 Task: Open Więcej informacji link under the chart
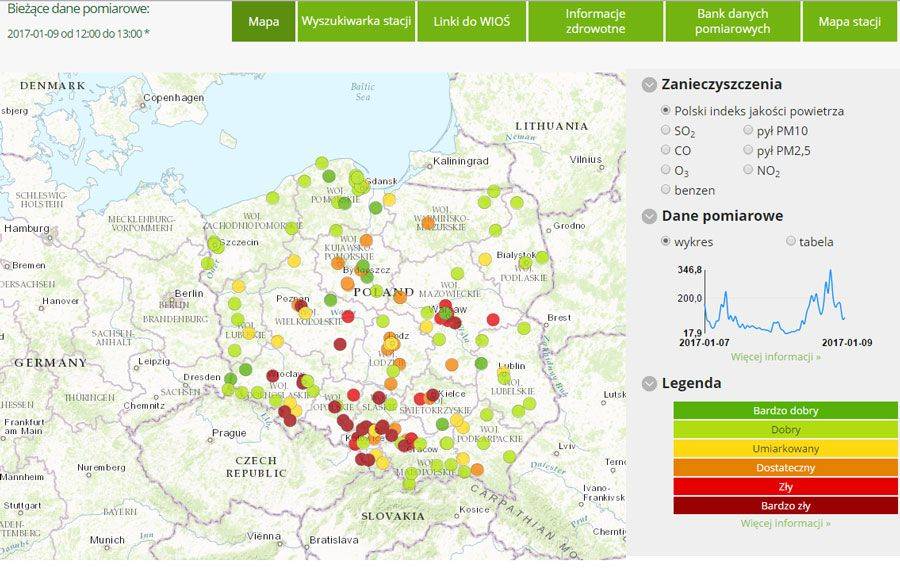coord(775,357)
